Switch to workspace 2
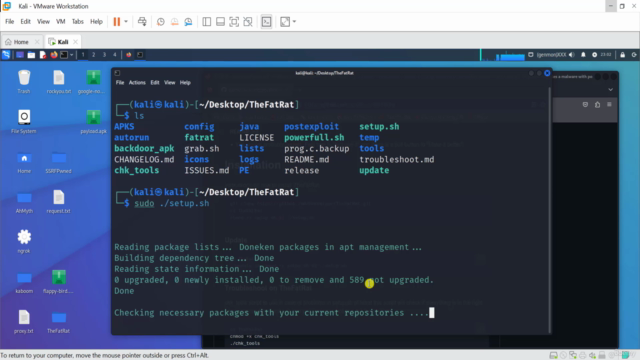The width and height of the screenshot is (640, 360). [x=93, y=55]
